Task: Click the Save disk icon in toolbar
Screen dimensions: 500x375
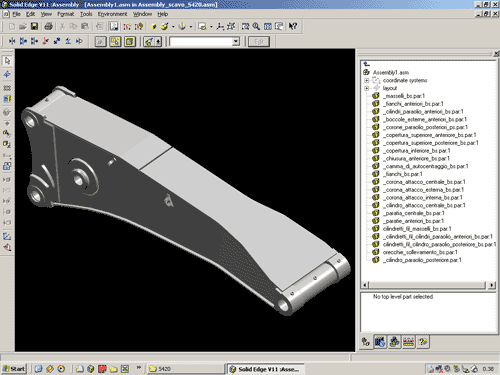Action: click(x=34, y=26)
